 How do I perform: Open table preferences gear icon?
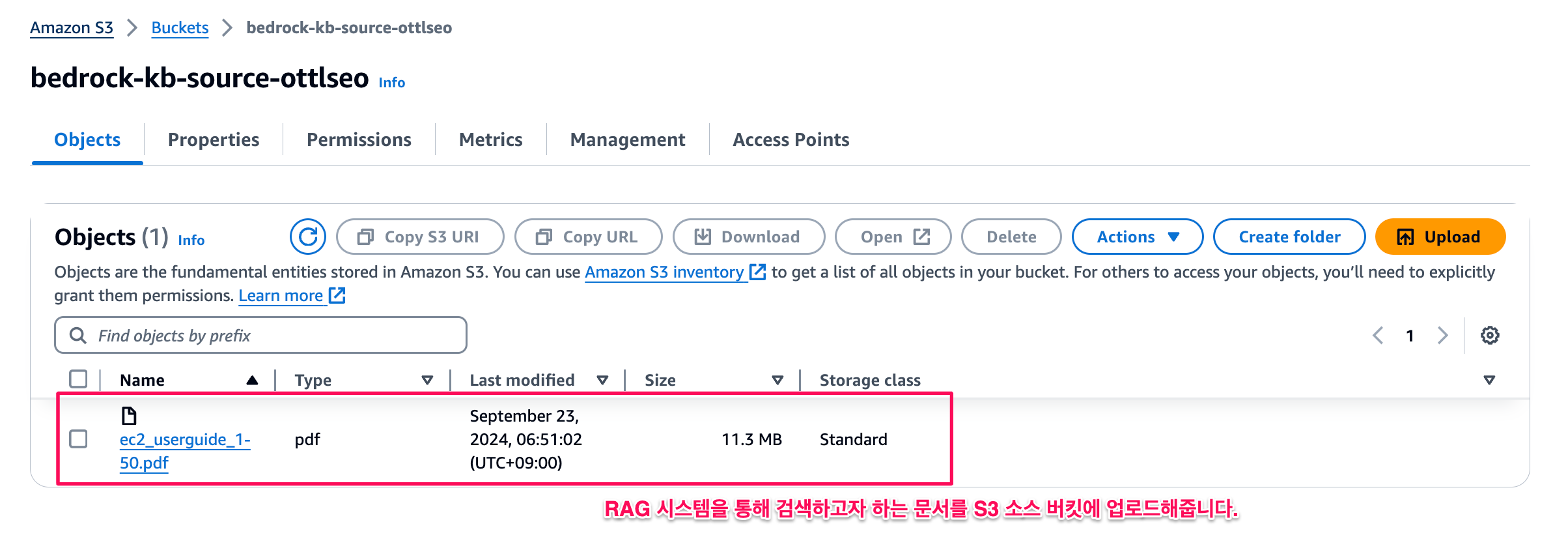click(1490, 336)
